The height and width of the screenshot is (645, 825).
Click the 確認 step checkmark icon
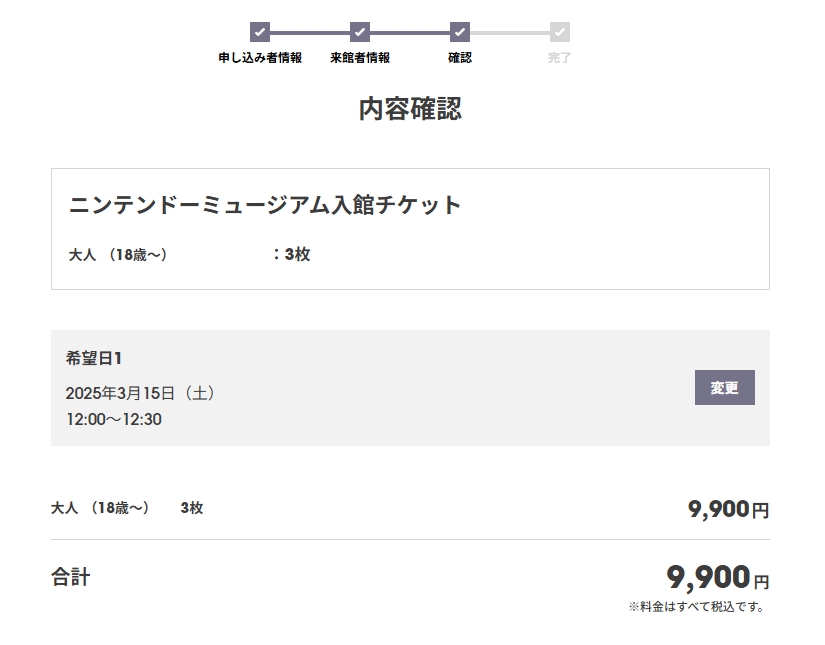pos(460,32)
